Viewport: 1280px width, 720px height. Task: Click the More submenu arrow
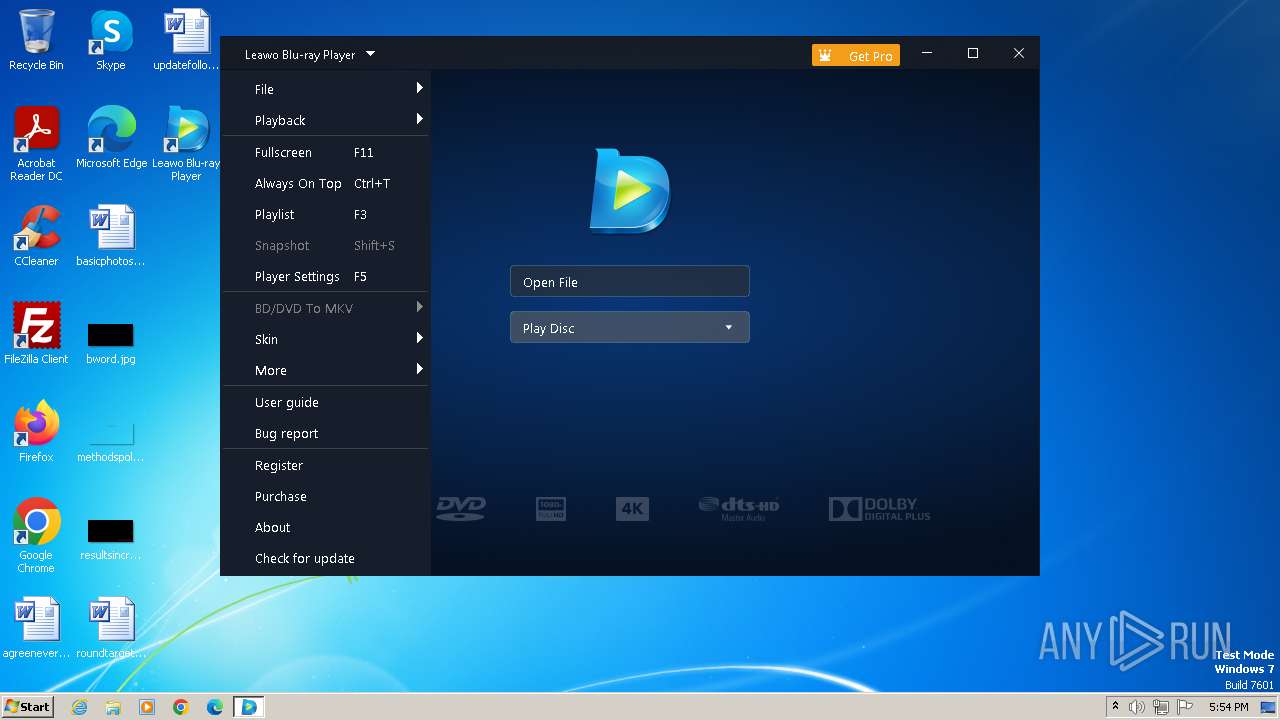420,369
